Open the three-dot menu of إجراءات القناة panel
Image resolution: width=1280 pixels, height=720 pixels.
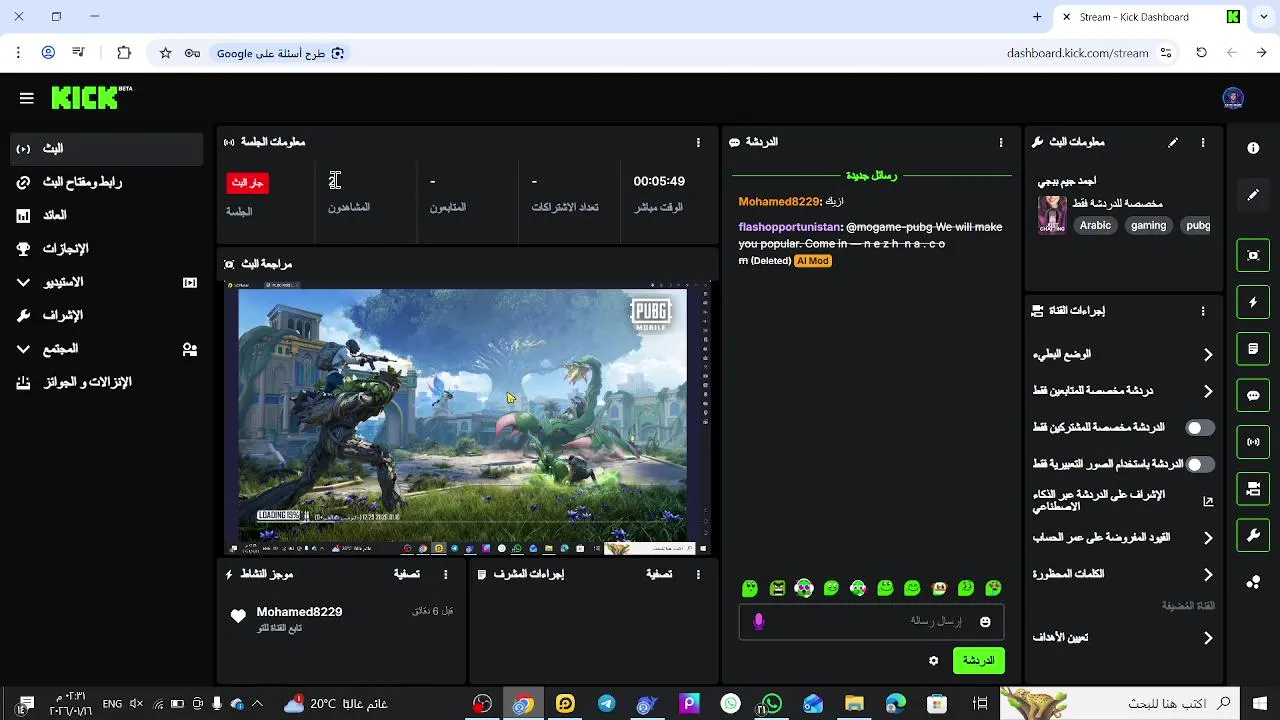1203,311
